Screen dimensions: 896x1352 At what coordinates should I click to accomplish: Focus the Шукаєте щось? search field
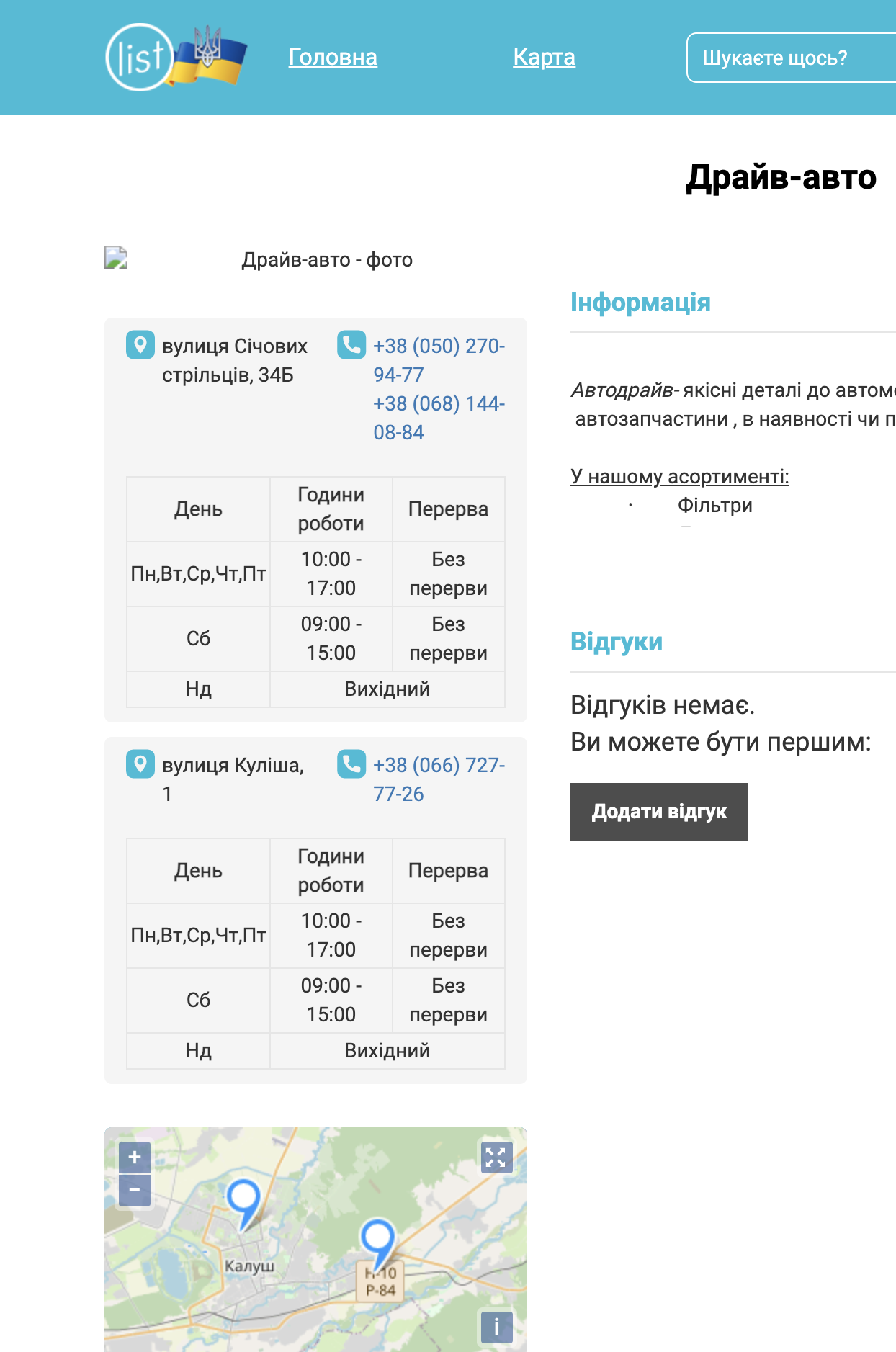792,58
